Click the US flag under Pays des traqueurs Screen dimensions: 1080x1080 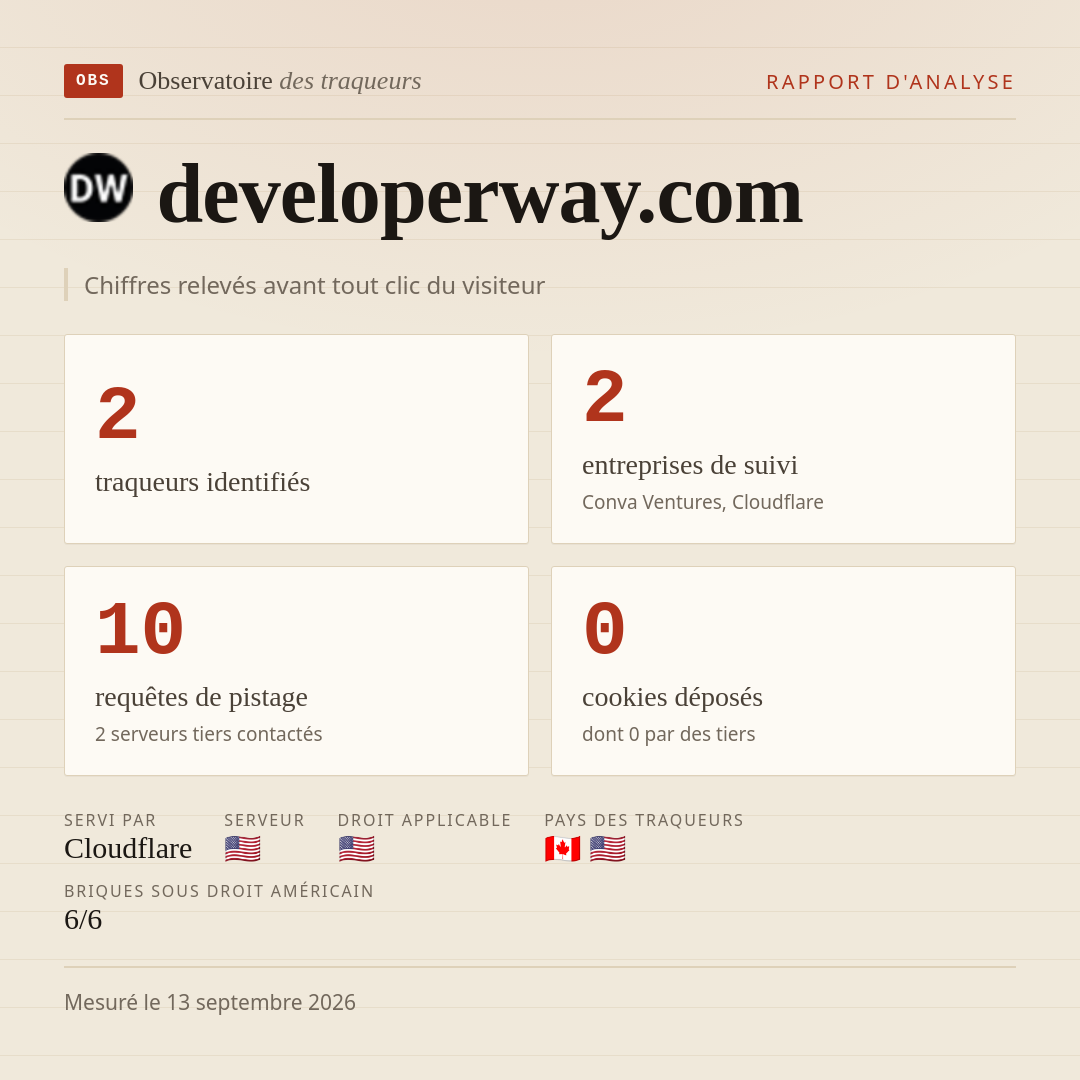pyautogui.click(x=608, y=849)
